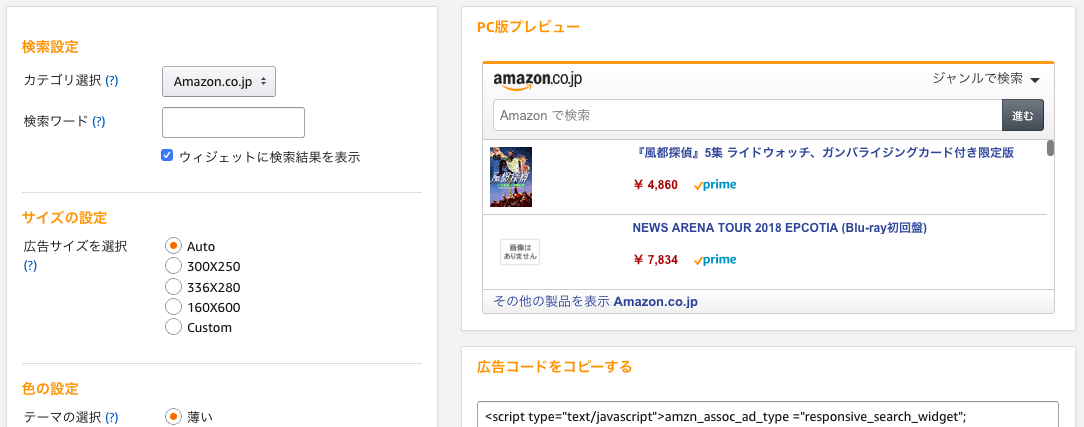The image size is (1084, 427).
Task: Click the help (?) icon under 広告サイズを選択
Action: point(30,265)
